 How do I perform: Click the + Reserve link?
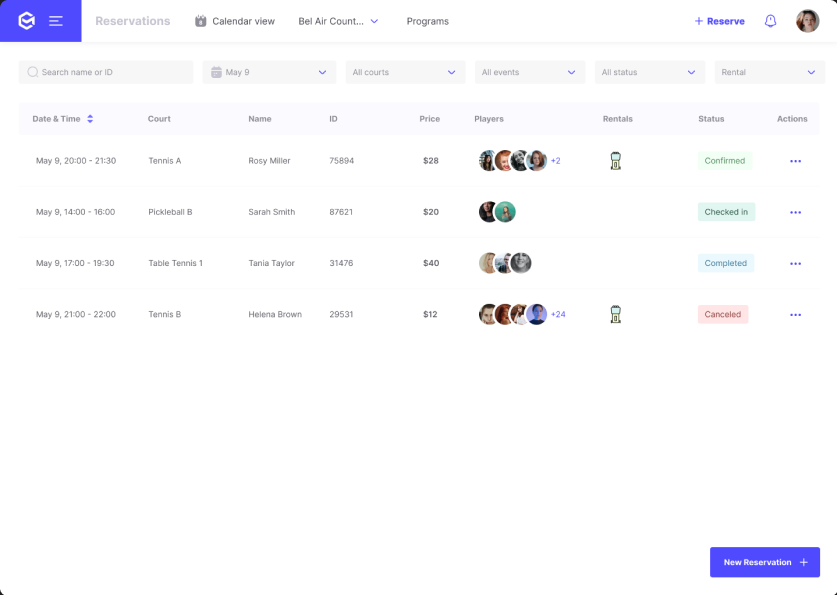(719, 20)
